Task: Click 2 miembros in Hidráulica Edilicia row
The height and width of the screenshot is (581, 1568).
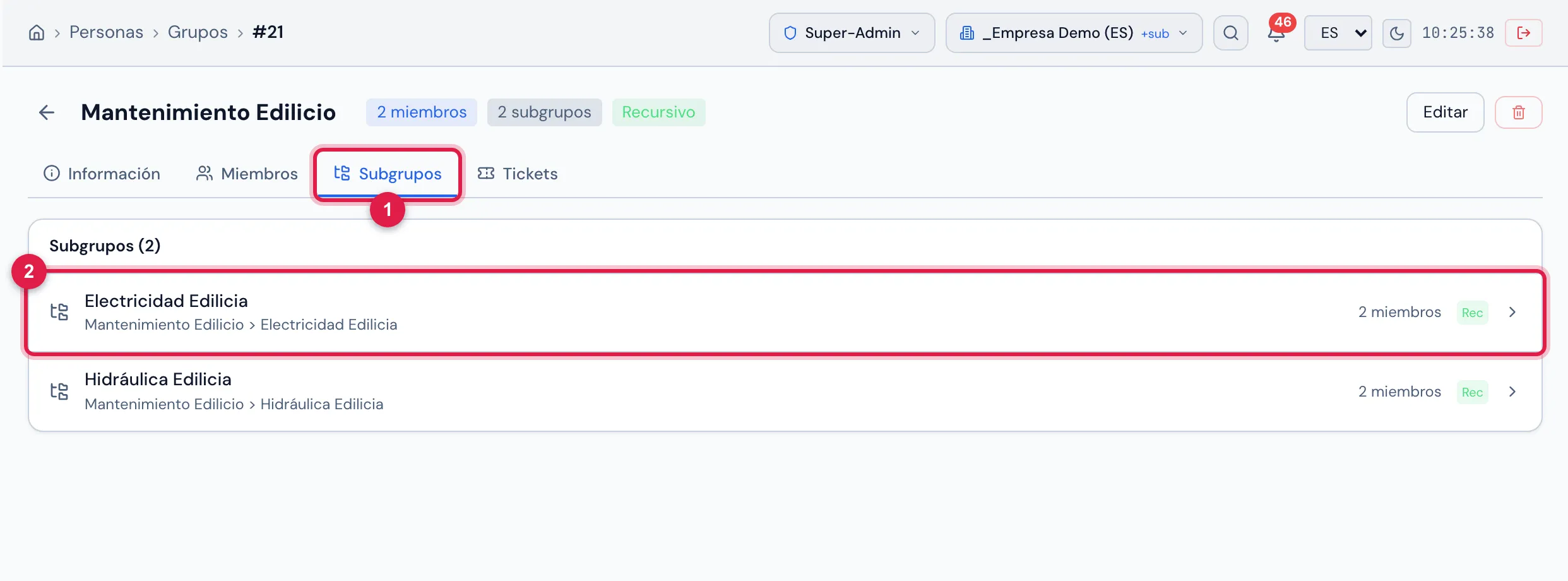Action: pyautogui.click(x=1399, y=392)
